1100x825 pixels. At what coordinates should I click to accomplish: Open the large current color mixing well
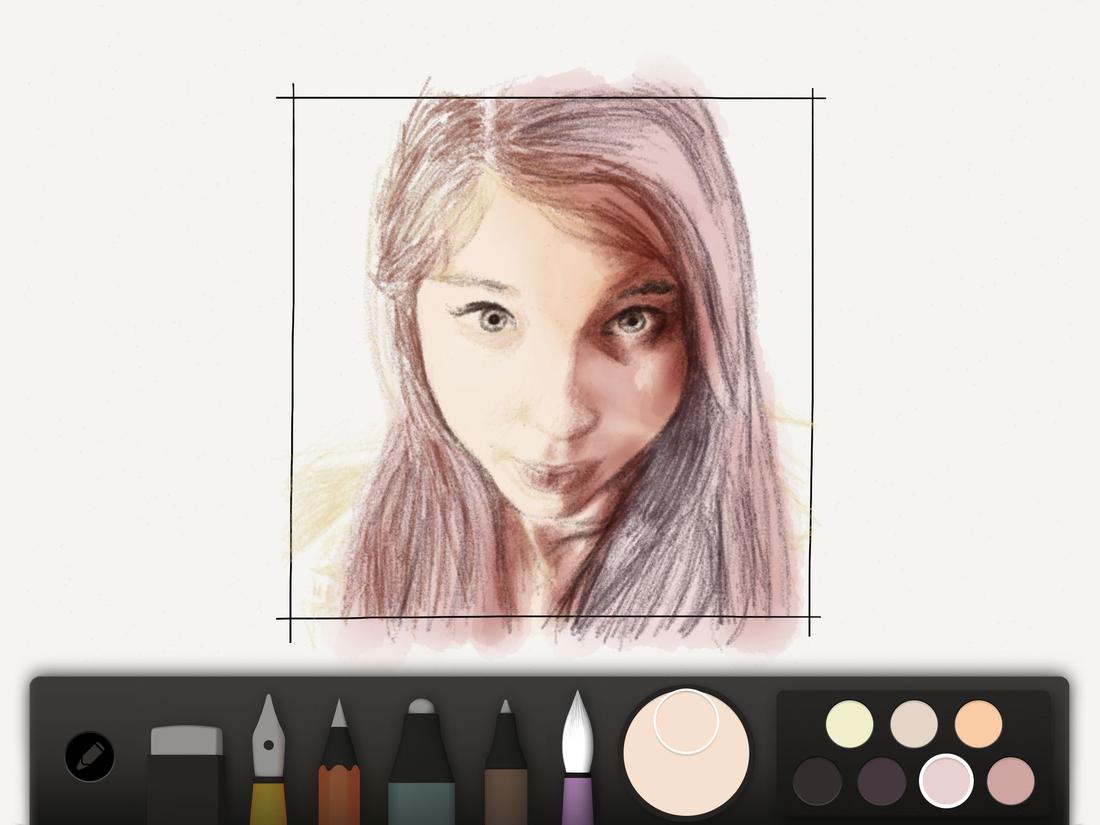click(x=685, y=755)
